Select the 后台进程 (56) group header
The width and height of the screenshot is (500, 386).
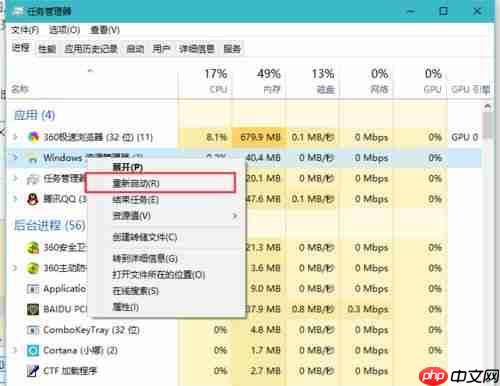[x=50, y=225]
